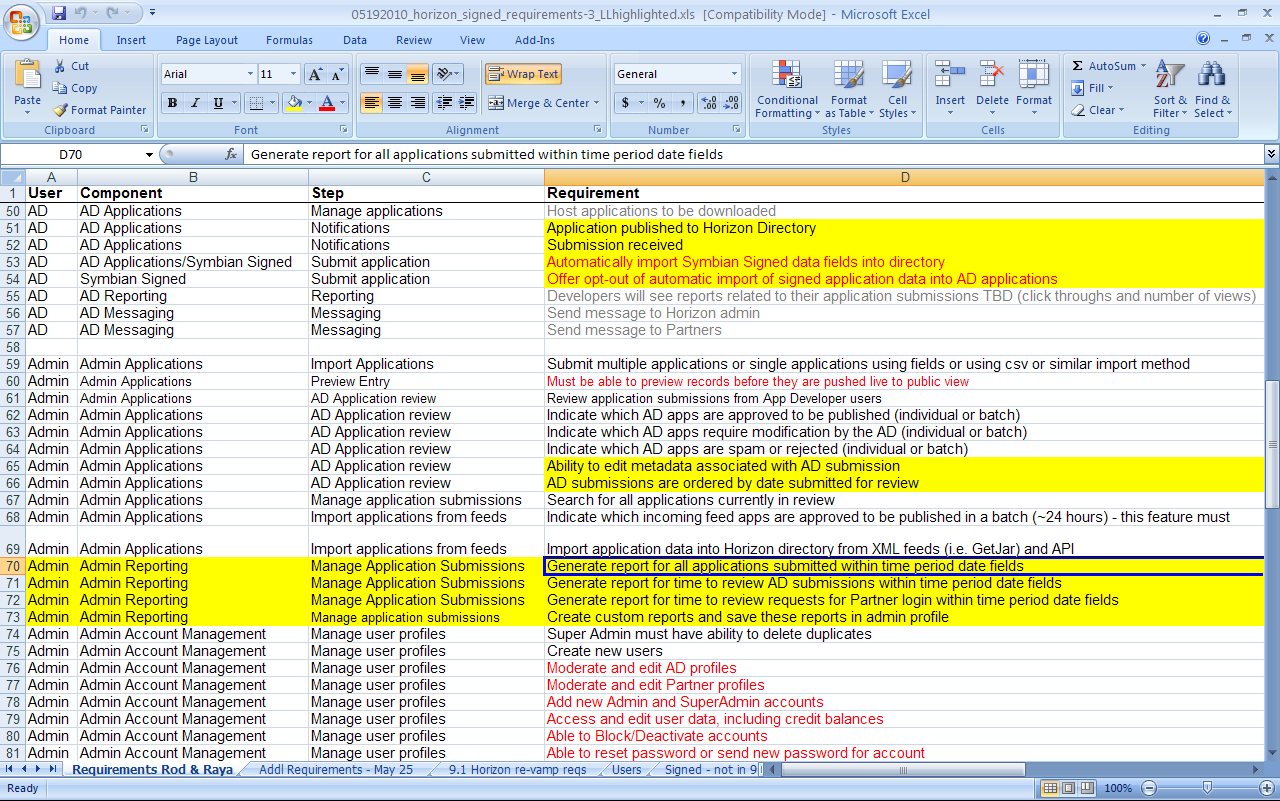Switch to the Users sheet tab
This screenshot has width=1280, height=801.
pos(627,770)
